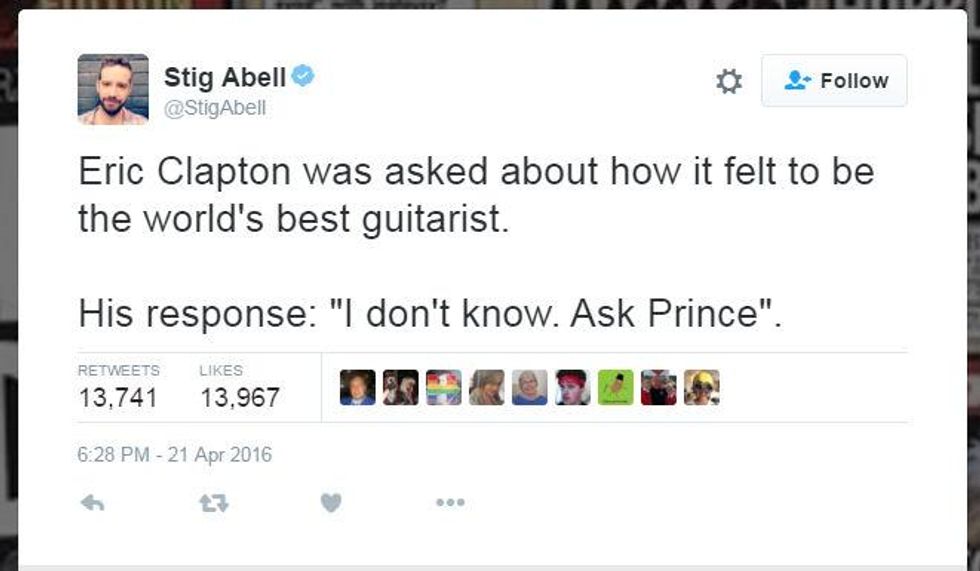
Task: Open the three-dot more options menu
Action: (x=450, y=504)
